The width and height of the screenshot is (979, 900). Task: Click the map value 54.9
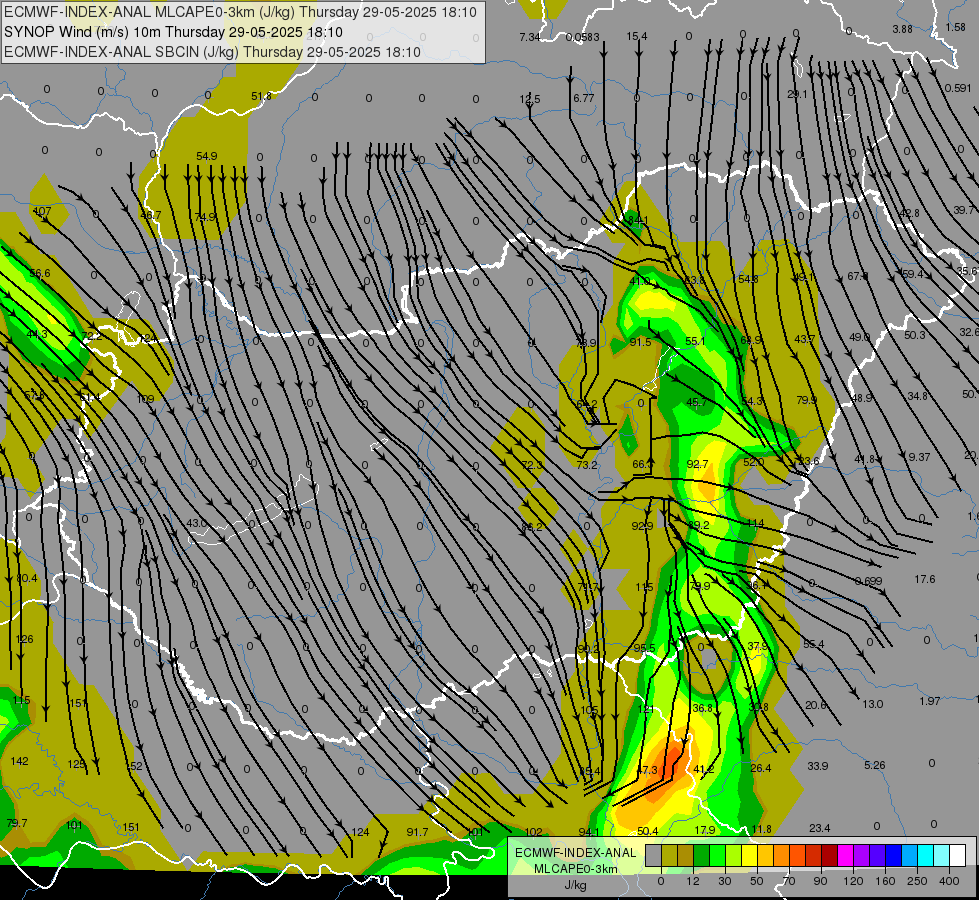point(207,156)
